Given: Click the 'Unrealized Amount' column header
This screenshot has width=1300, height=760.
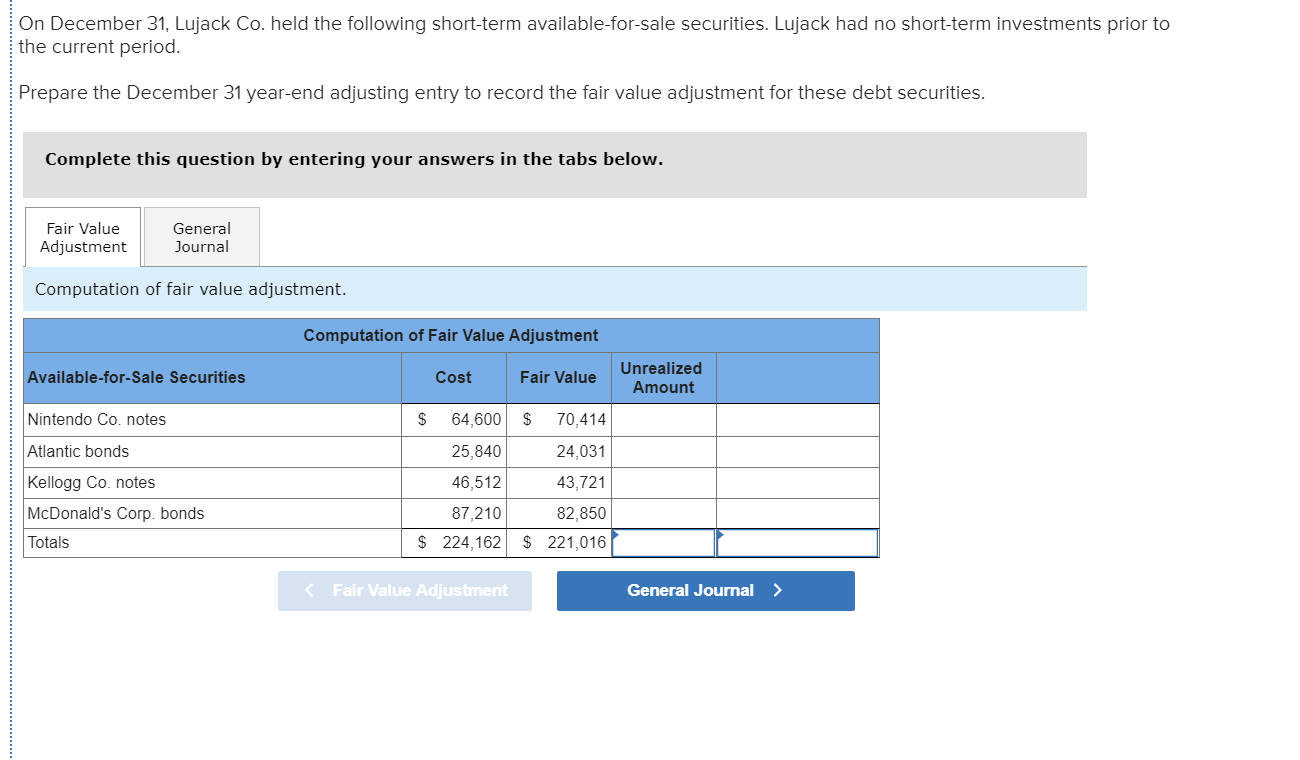Looking at the screenshot, I should 662,378.
